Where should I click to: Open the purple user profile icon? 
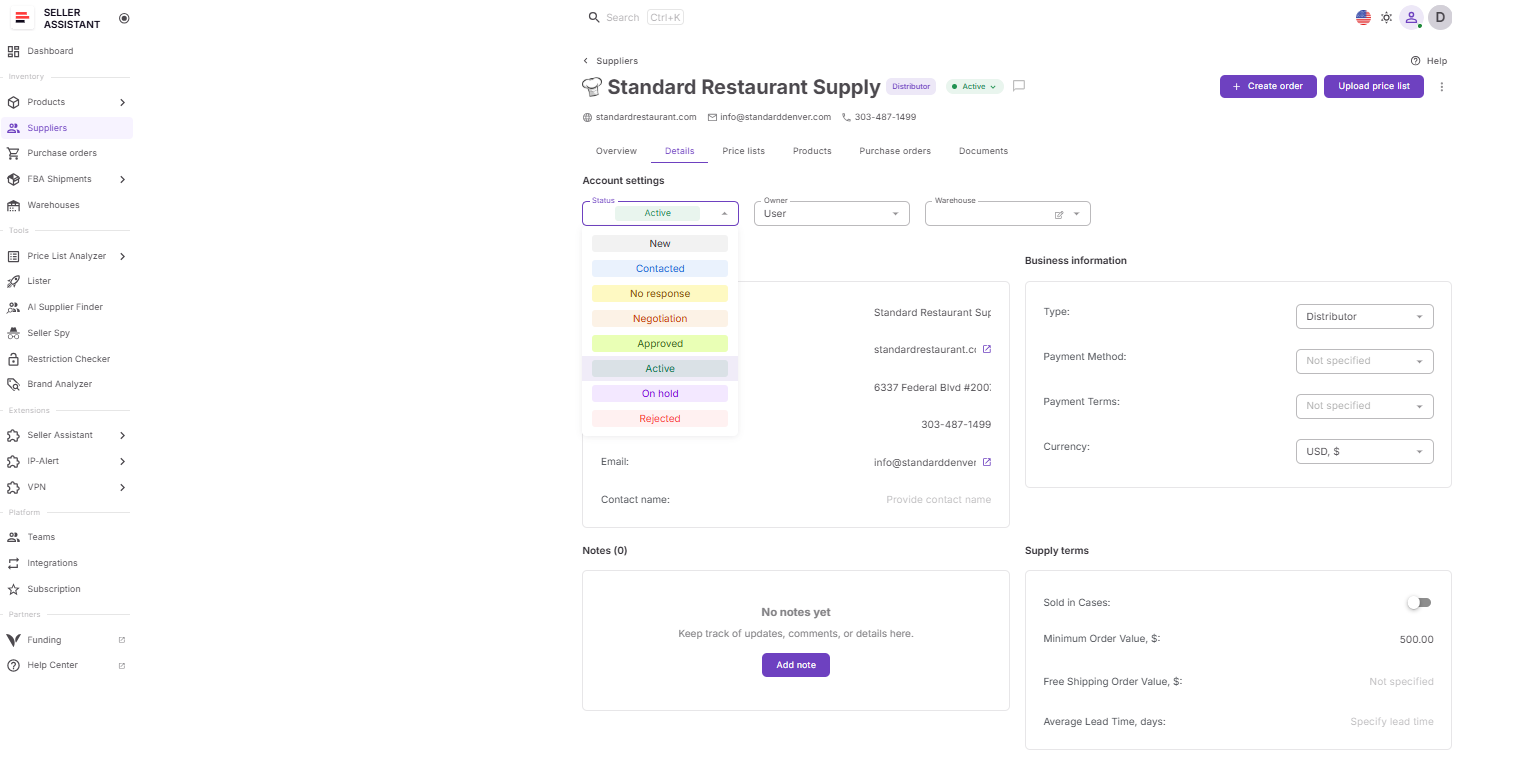tap(1411, 17)
